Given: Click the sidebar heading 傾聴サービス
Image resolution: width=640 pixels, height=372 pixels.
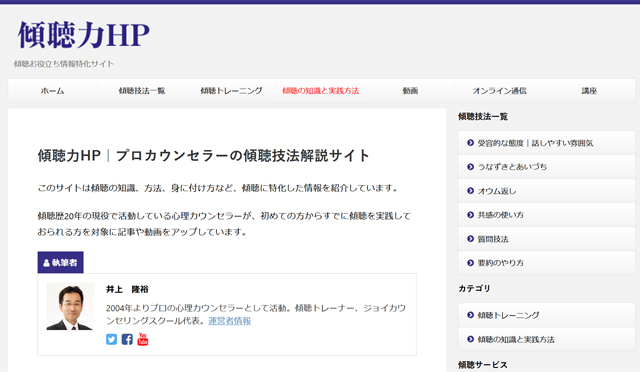Looking at the screenshot, I should [x=483, y=365].
